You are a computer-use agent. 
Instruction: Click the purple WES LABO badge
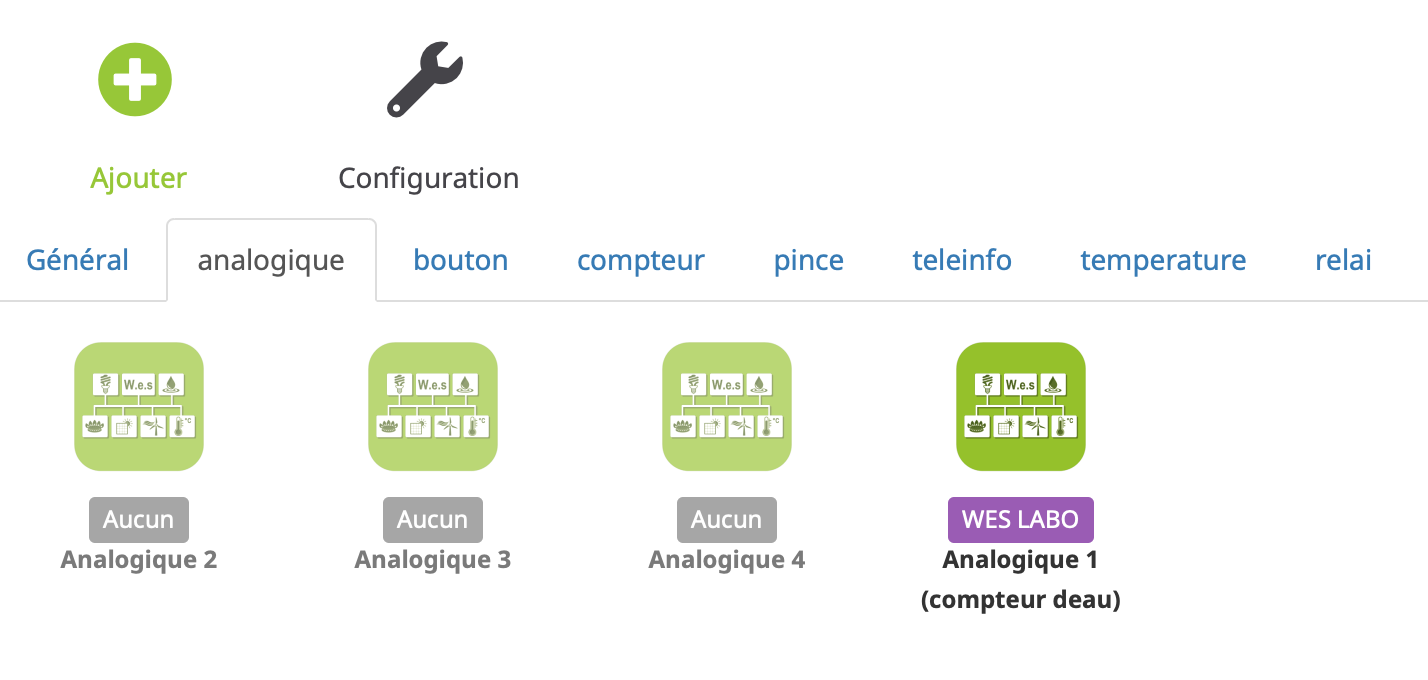pyautogui.click(x=1020, y=519)
